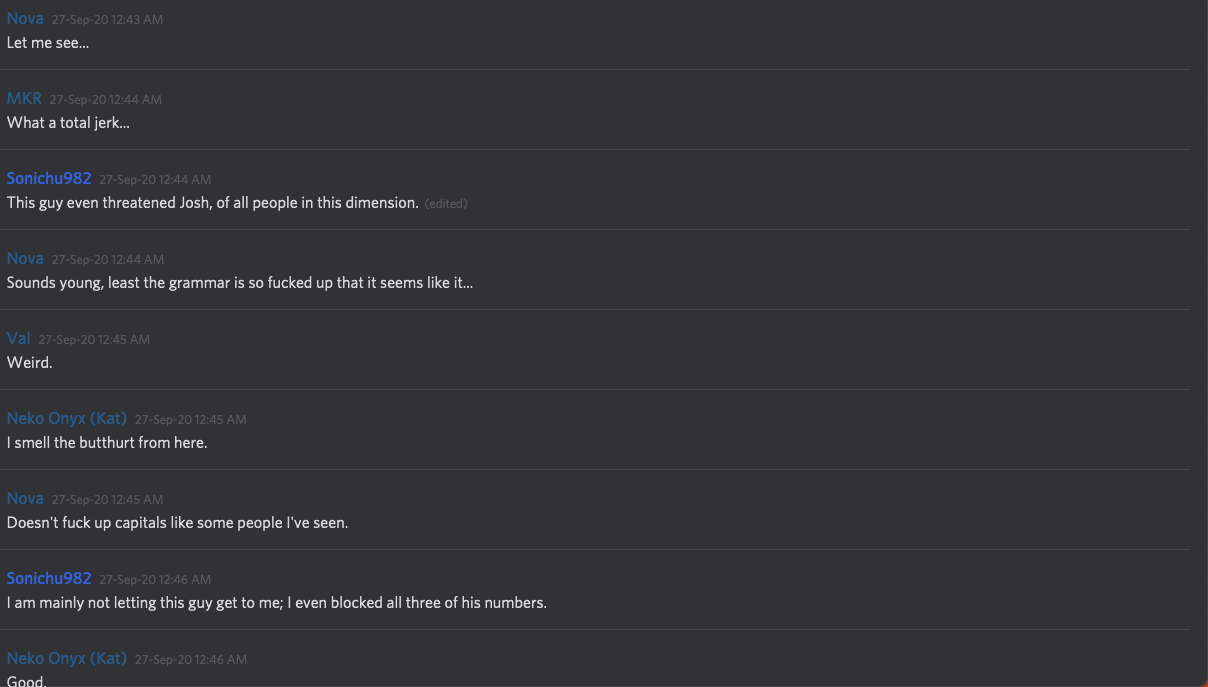Click the timestamp beside Val's name
This screenshot has height=687, width=1208.
coord(94,339)
